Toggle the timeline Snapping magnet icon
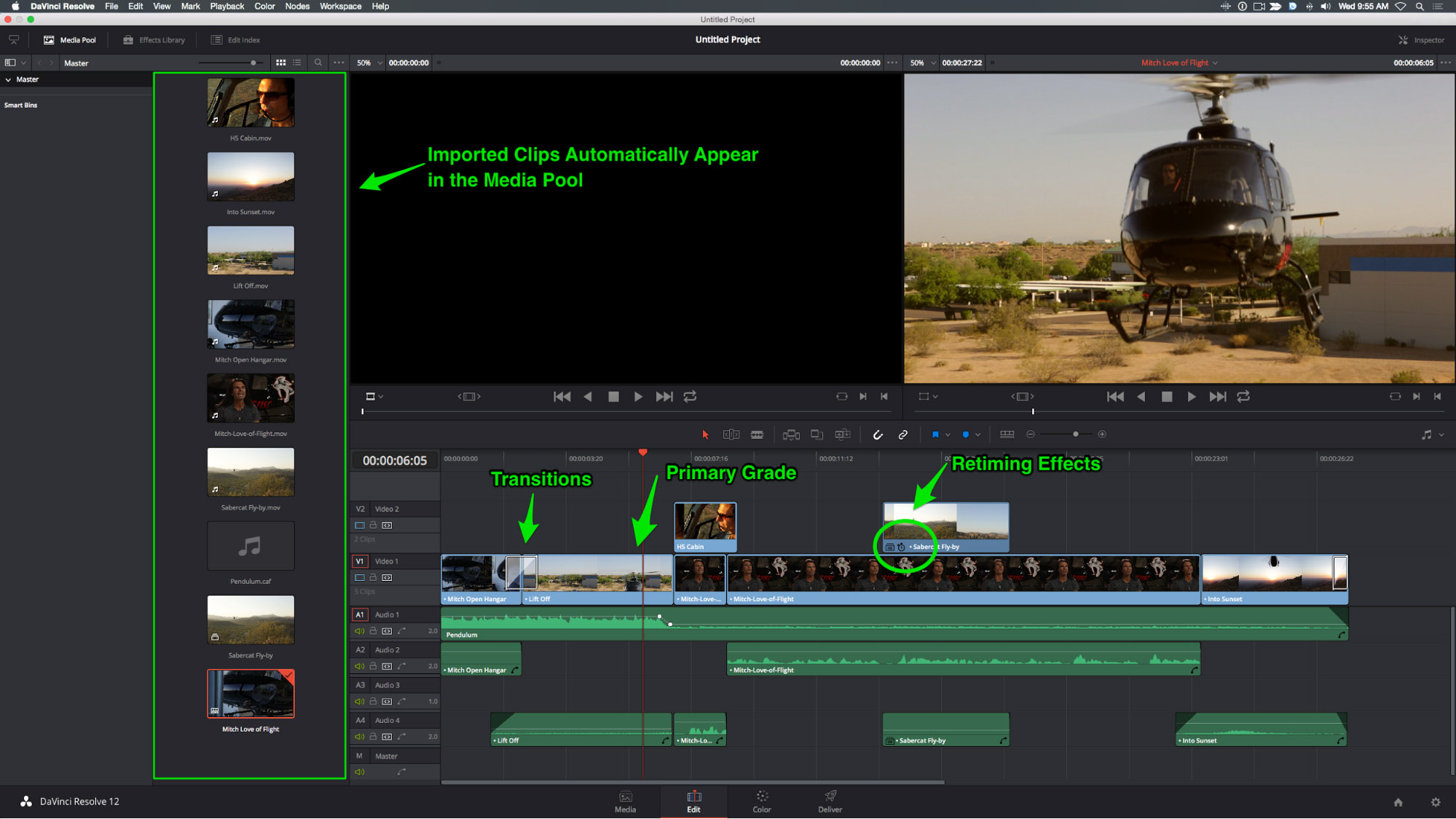This screenshot has height=819, width=1456. pyautogui.click(x=878, y=435)
